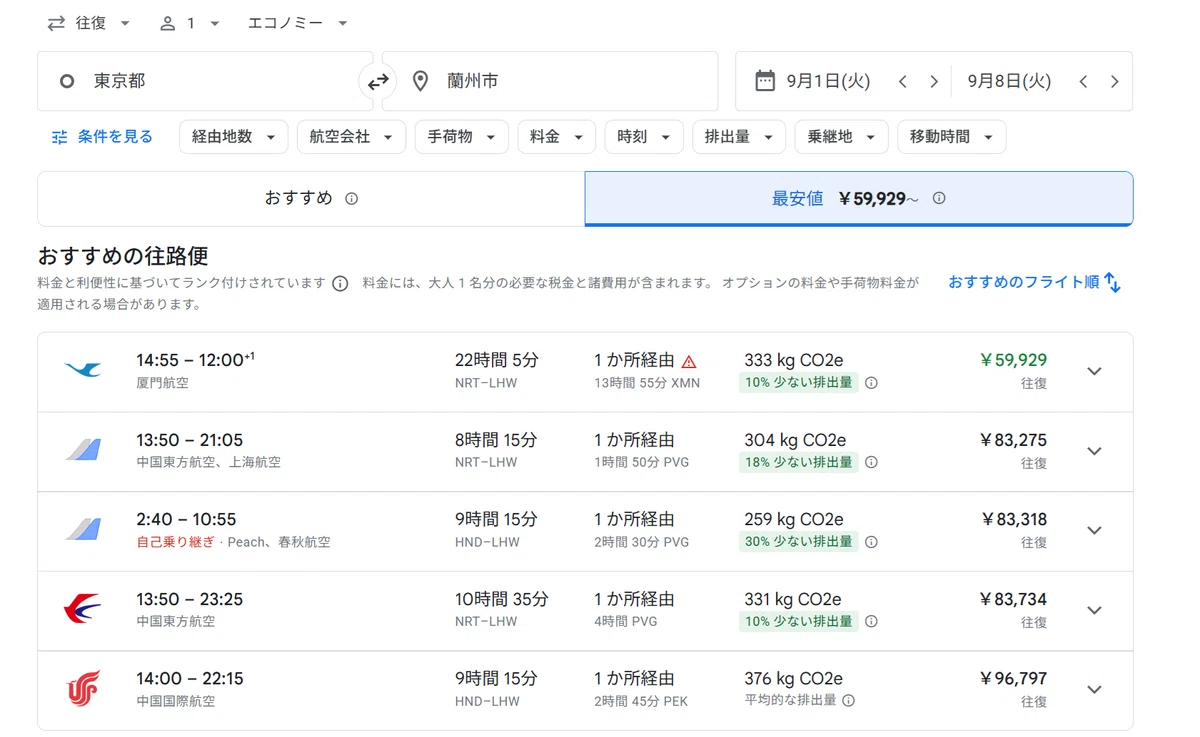Click info icon next to おすすめ tab
Image resolution: width=1200 pixels, height=737 pixels.
(351, 199)
